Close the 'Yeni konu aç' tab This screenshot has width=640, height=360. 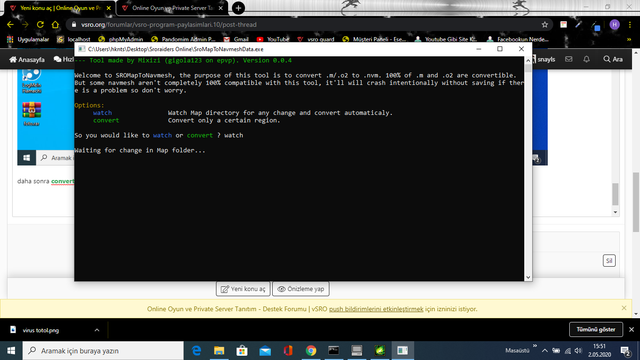pos(109,8)
